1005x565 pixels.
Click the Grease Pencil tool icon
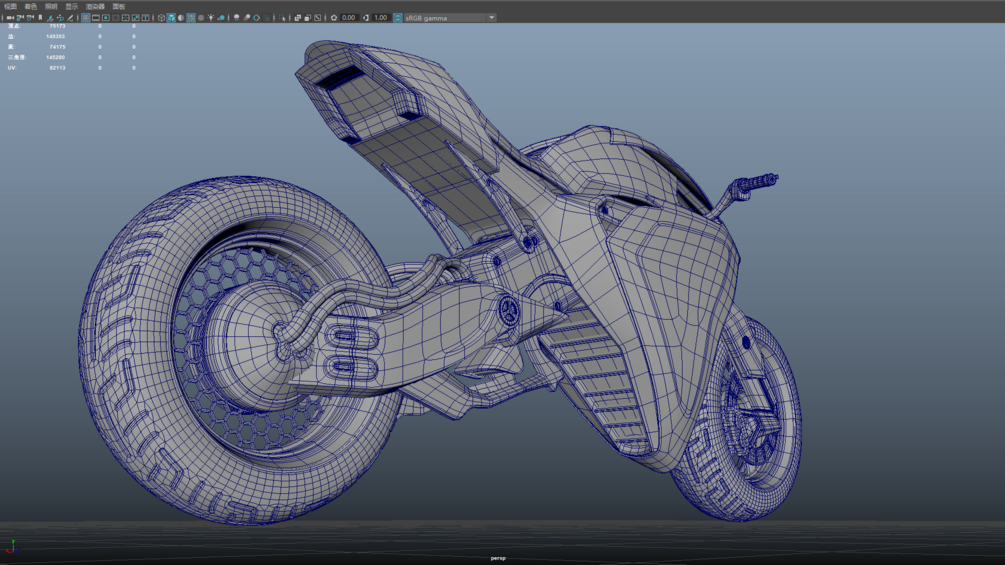click(x=70, y=18)
